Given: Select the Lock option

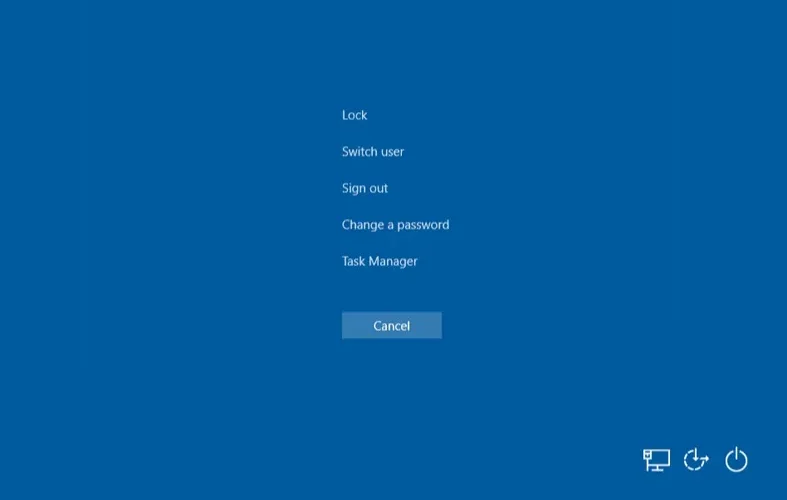Looking at the screenshot, I should point(354,115).
